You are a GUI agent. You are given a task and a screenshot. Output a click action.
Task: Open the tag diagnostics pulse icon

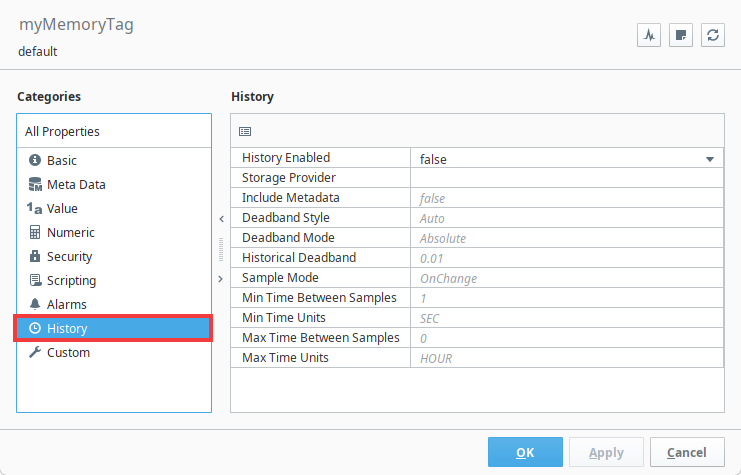[649, 35]
